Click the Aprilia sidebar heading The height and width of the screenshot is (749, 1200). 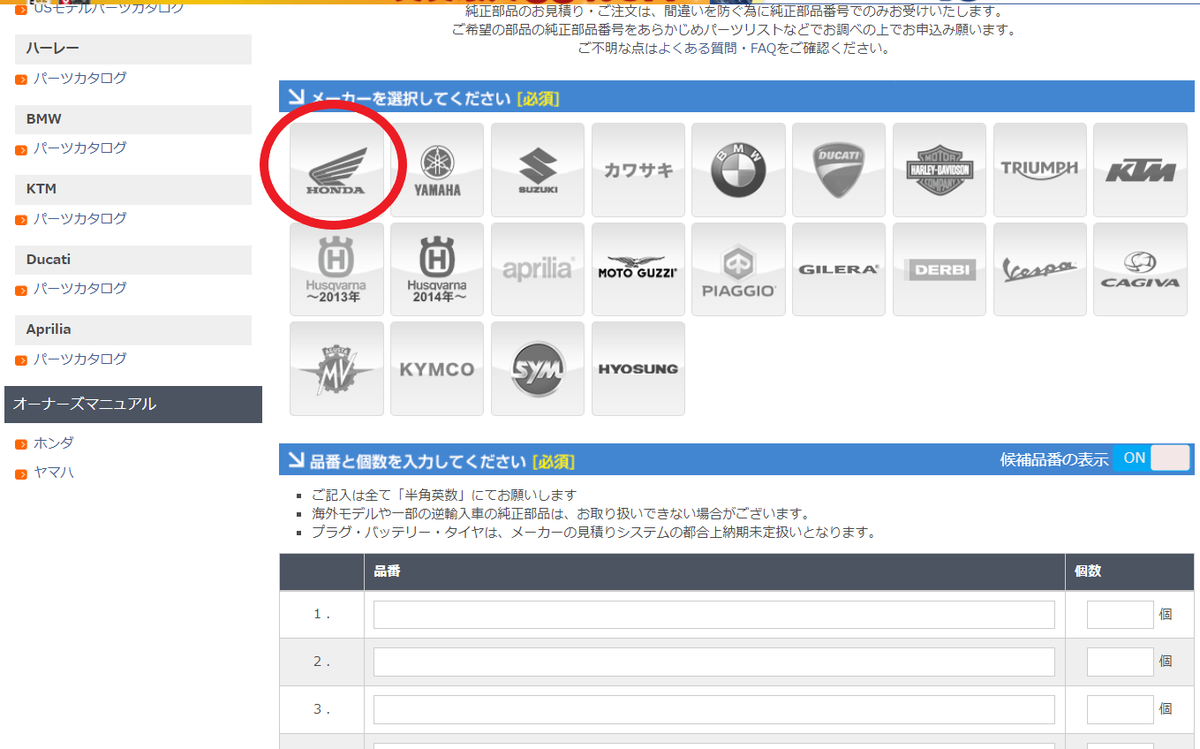[133, 329]
